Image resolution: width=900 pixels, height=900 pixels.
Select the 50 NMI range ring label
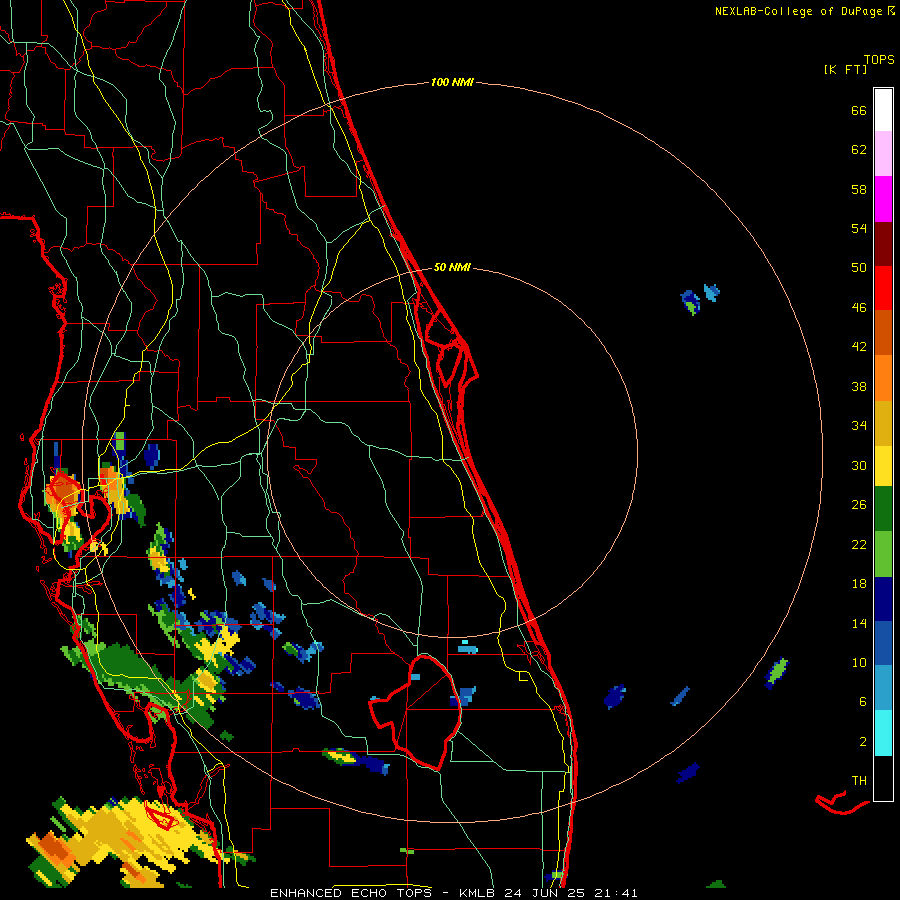(x=452, y=267)
